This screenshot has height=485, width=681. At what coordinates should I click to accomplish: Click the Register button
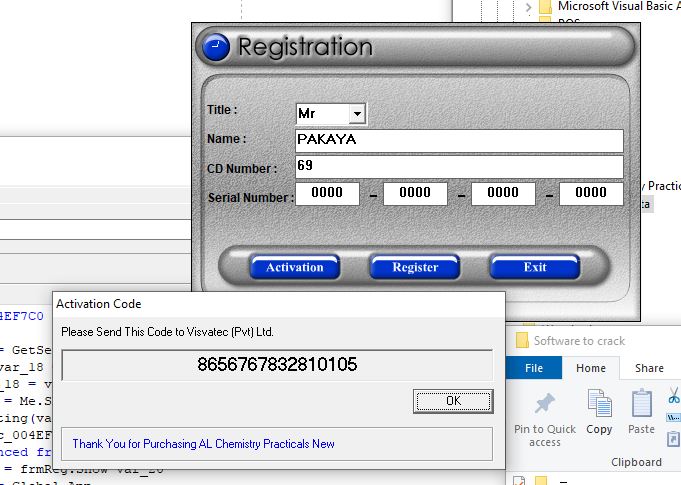pos(415,267)
